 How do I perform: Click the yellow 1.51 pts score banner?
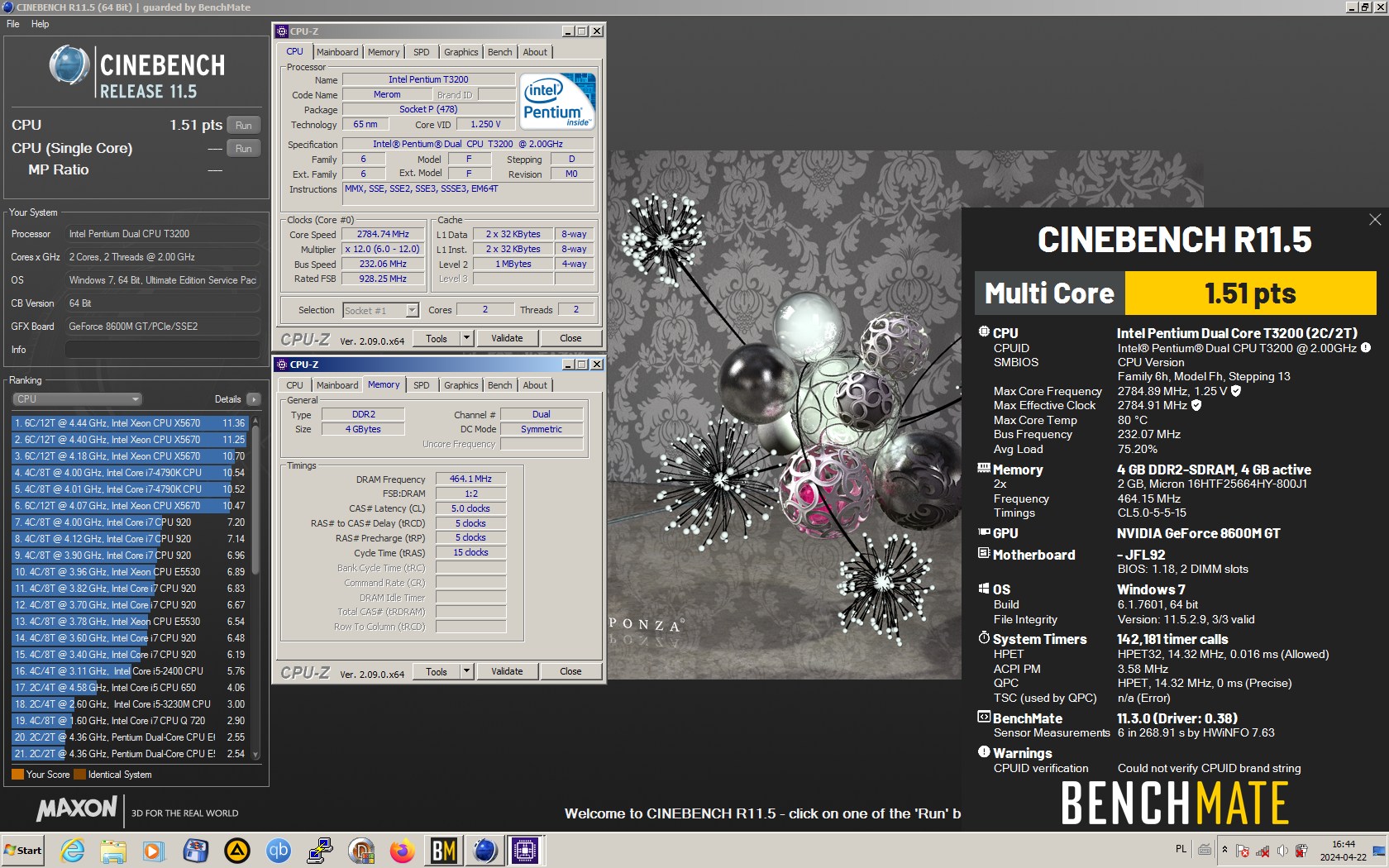1250,293
